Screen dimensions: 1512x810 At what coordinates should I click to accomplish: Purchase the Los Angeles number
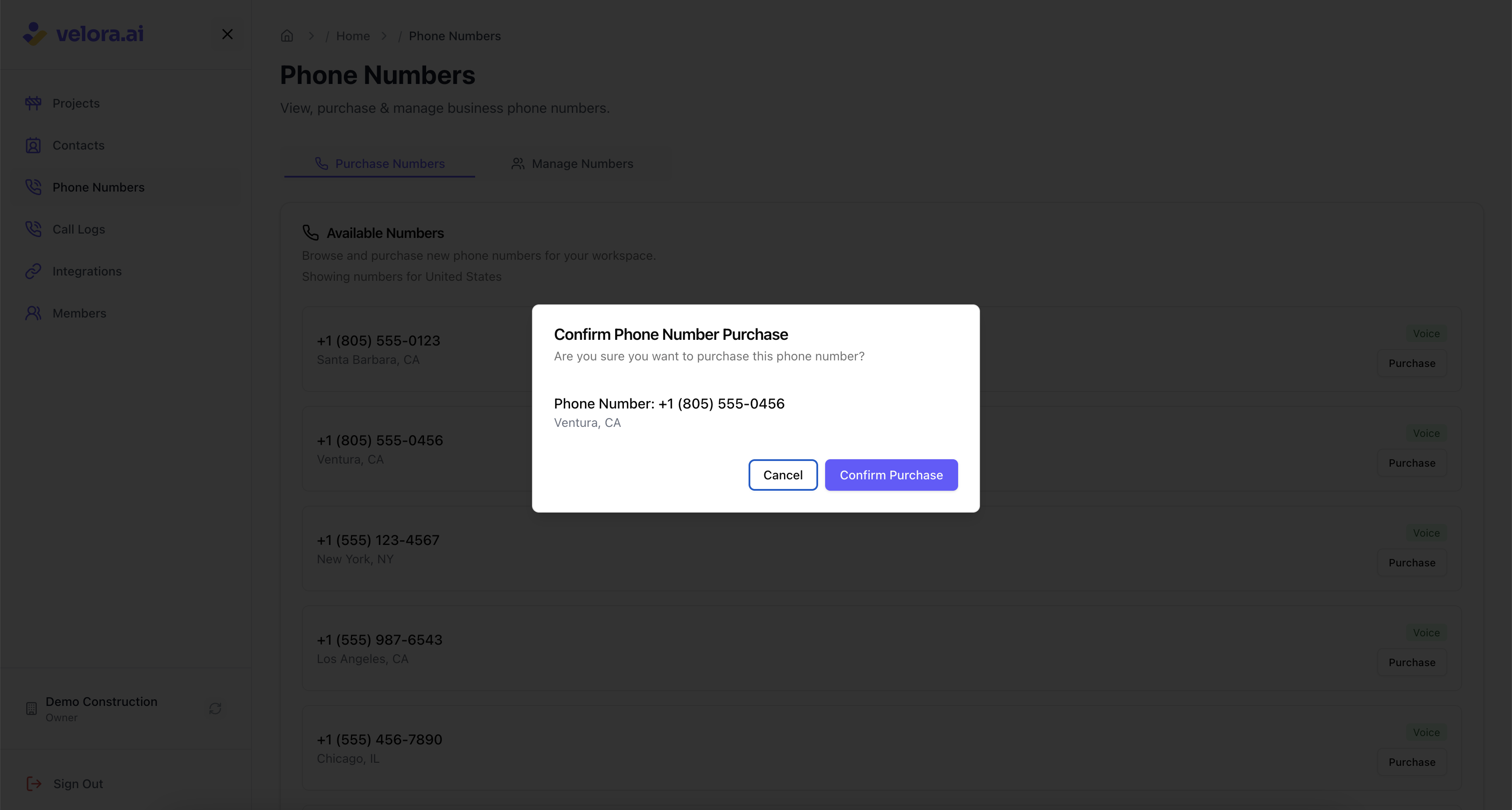coord(1412,663)
